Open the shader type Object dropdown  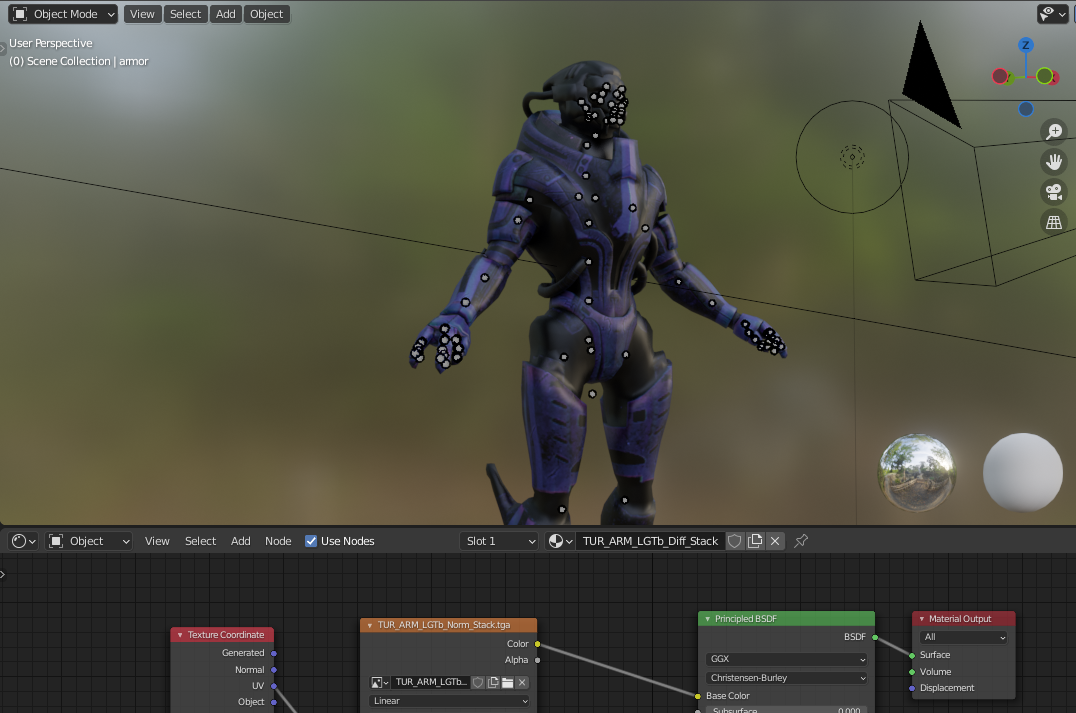click(x=89, y=541)
